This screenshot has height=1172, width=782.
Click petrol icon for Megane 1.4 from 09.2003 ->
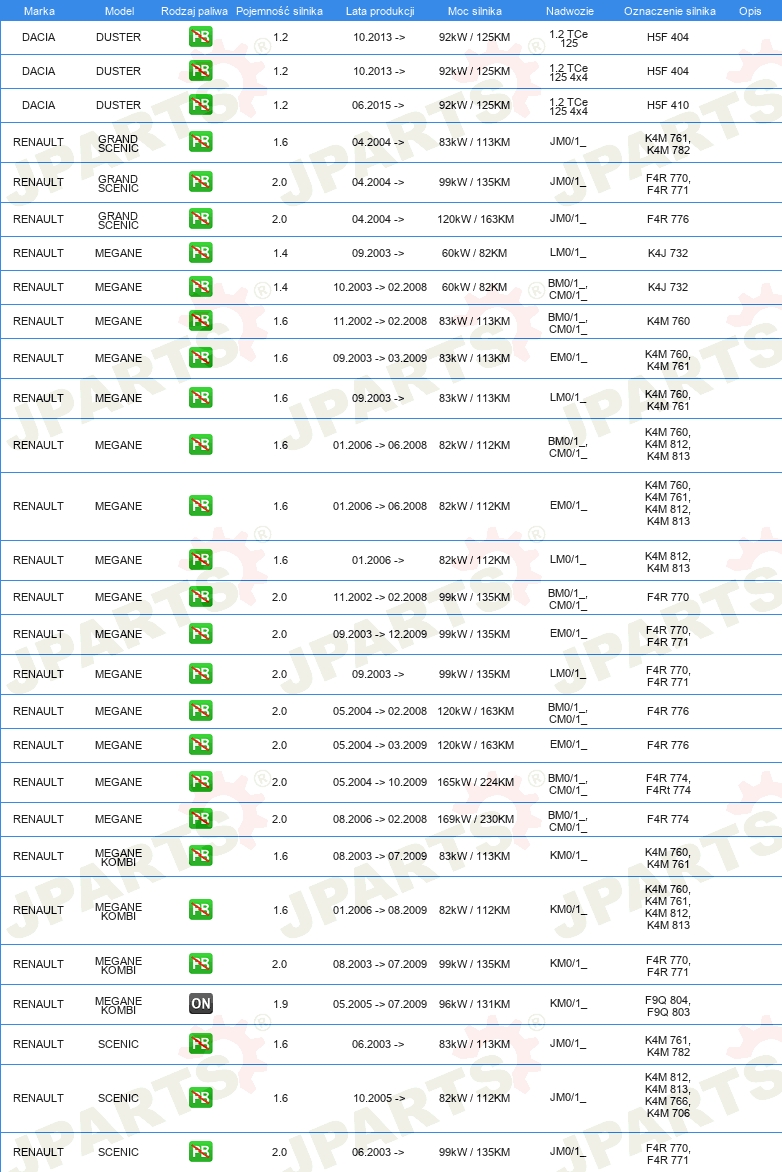click(x=200, y=253)
